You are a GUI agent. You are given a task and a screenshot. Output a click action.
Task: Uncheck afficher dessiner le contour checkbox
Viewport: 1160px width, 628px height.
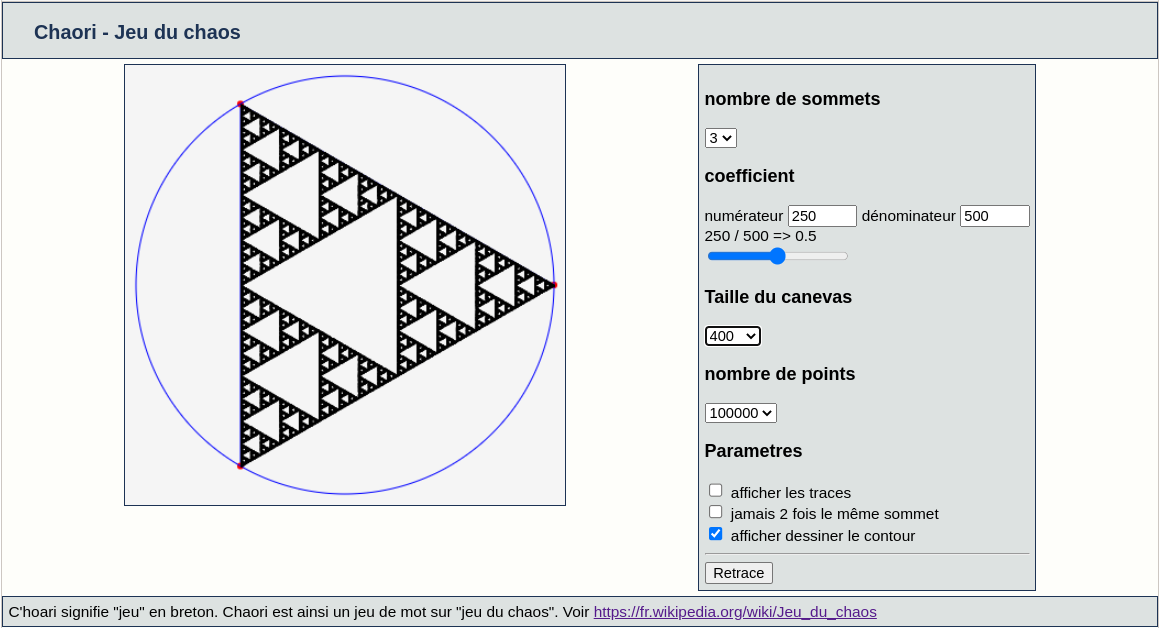(x=715, y=534)
